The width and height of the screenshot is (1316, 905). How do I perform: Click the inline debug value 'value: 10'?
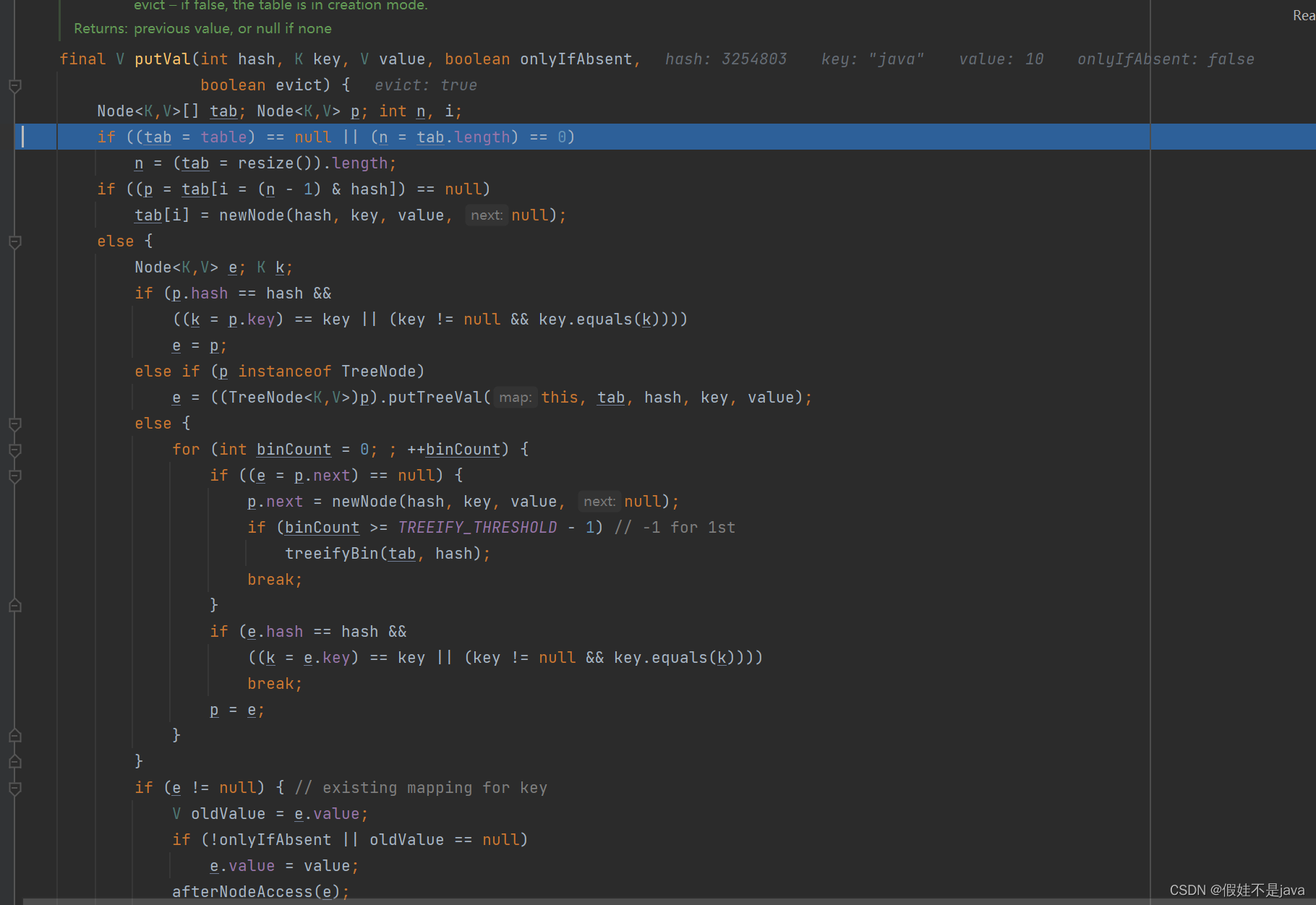1001,59
